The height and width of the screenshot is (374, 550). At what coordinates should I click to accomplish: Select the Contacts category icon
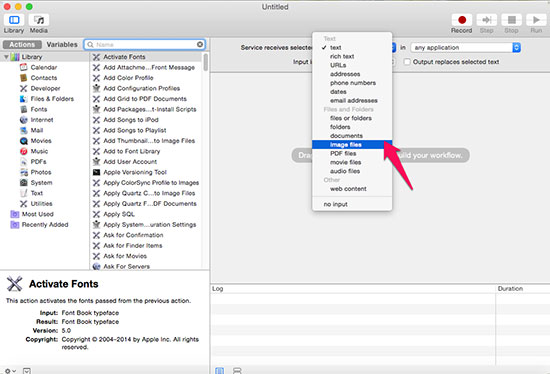coord(24,78)
